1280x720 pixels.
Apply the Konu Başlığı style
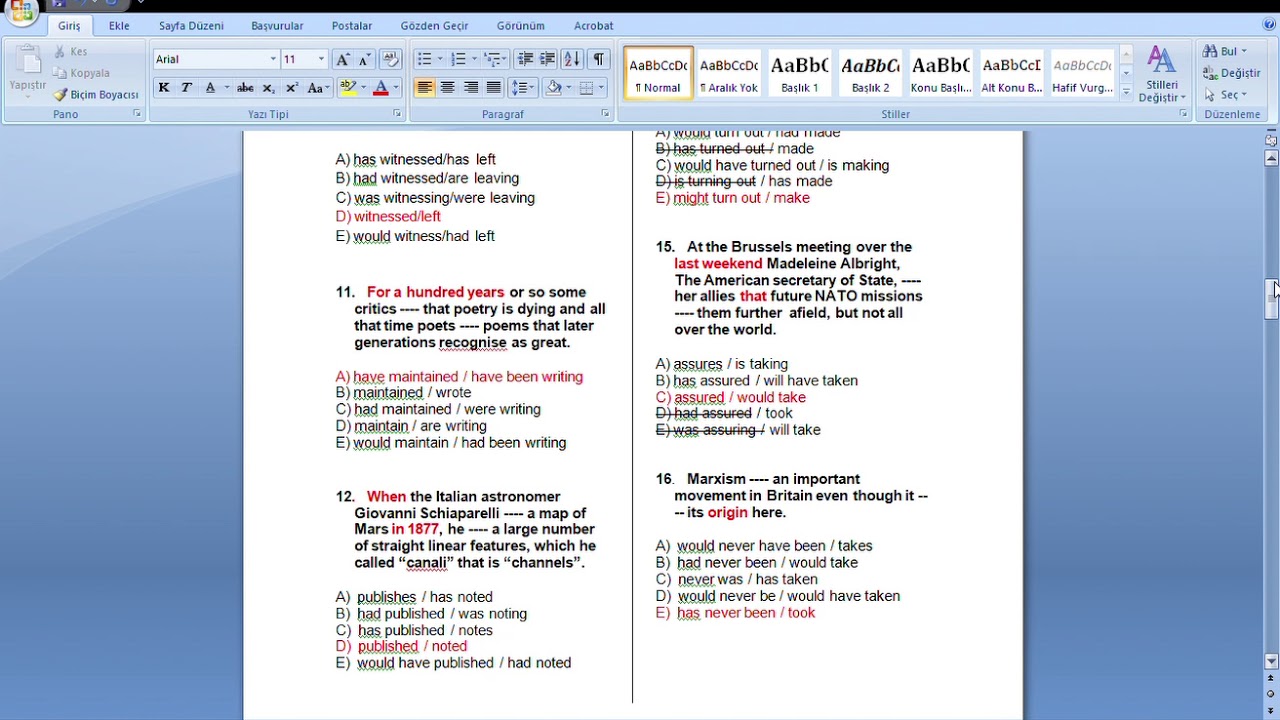tap(941, 73)
